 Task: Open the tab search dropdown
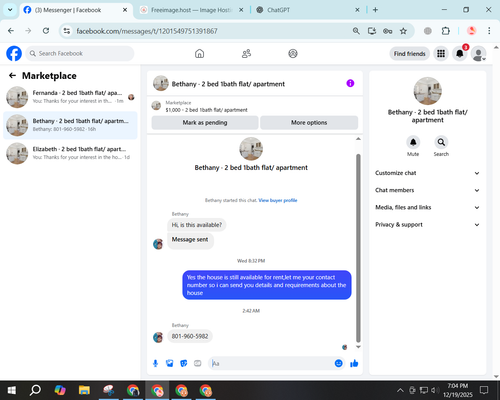click(10, 10)
